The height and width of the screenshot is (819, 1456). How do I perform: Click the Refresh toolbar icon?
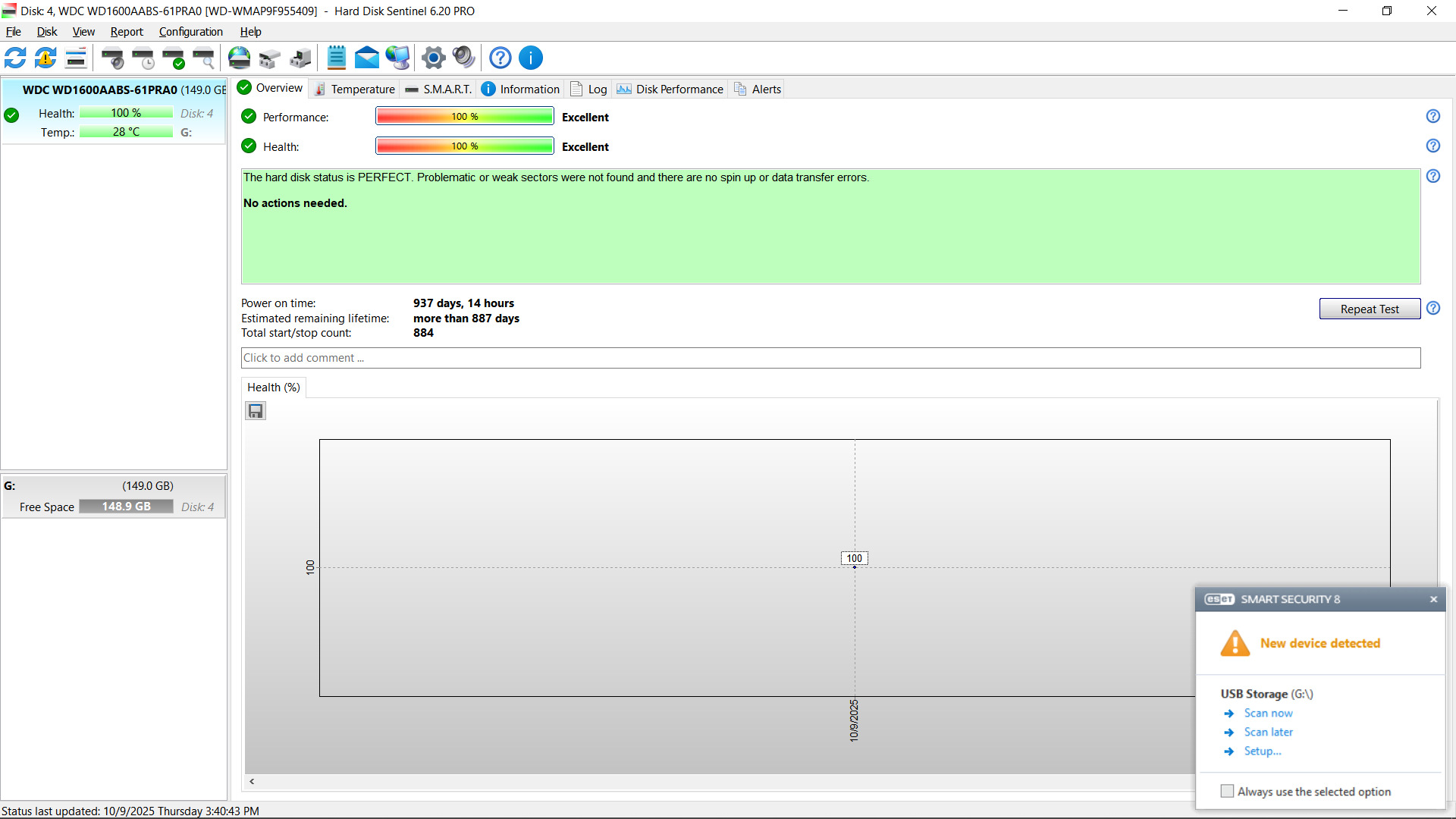coord(15,58)
